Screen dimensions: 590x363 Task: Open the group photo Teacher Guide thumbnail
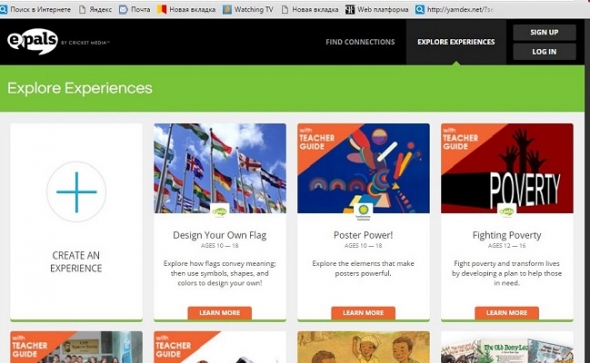click(76, 347)
